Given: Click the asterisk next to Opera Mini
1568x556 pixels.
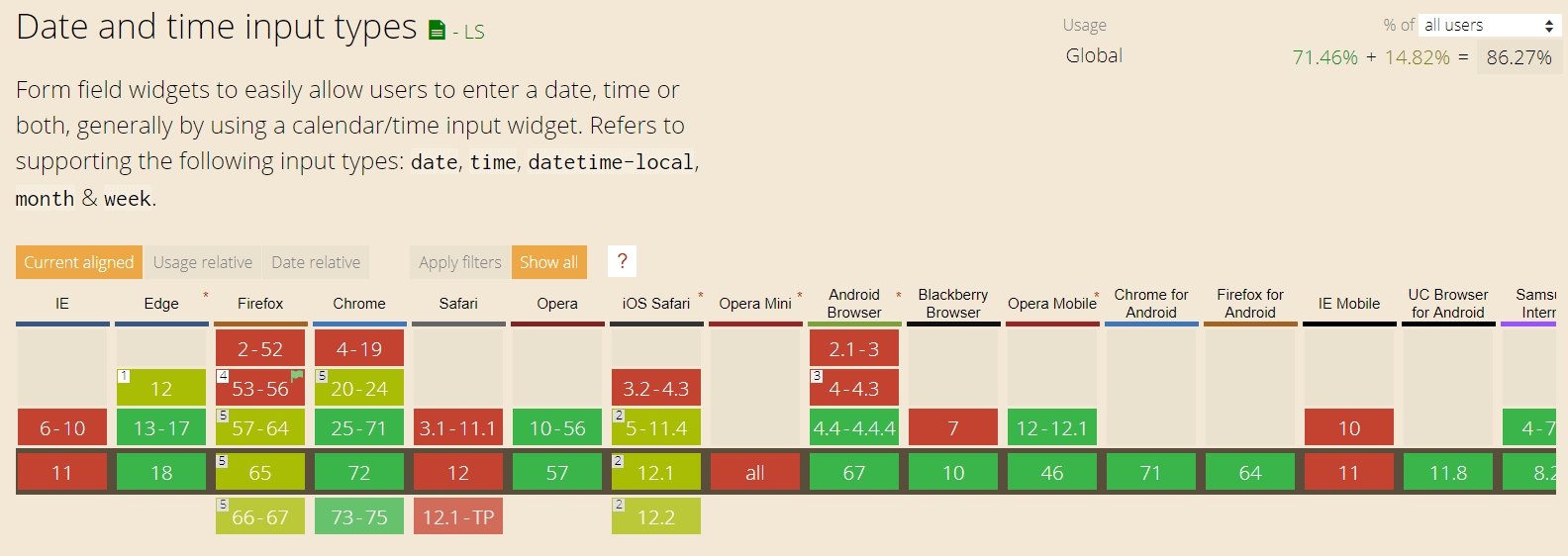Looking at the screenshot, I should click(800, 296).
